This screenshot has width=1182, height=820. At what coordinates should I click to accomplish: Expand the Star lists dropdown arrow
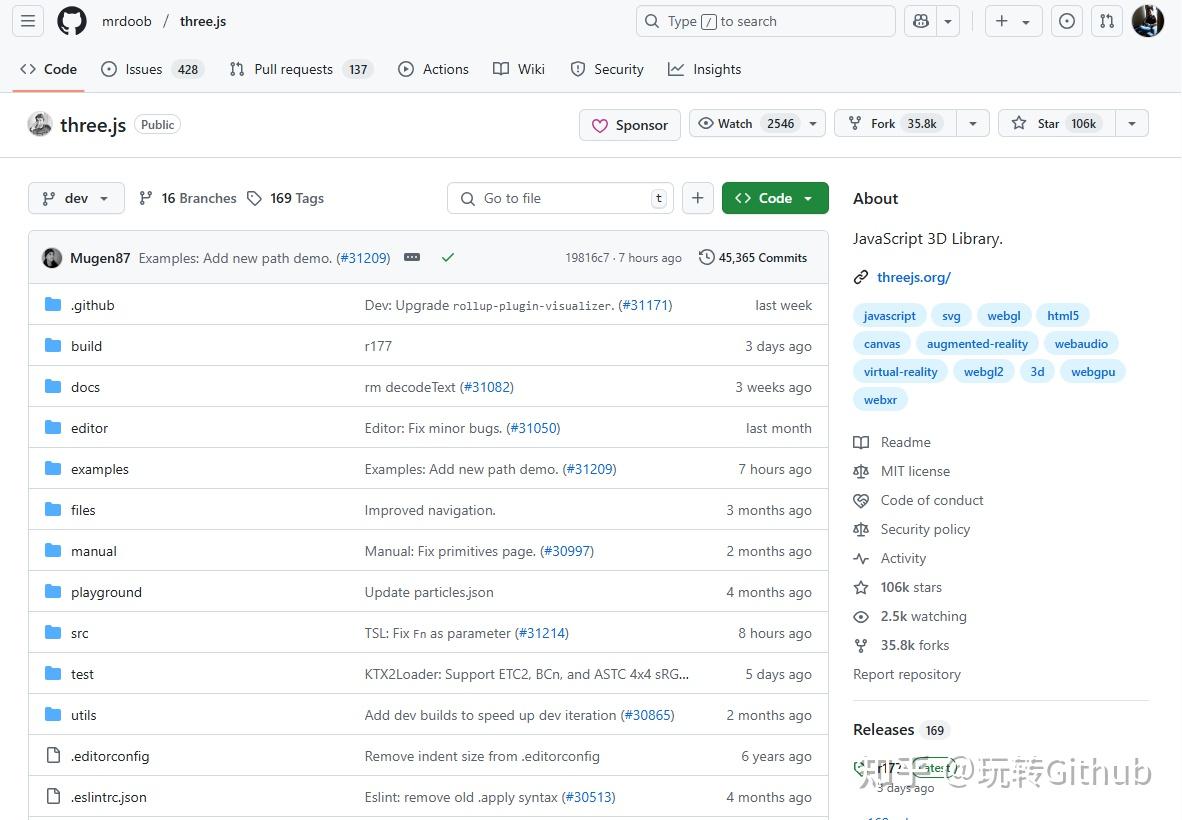[1131, 124]
